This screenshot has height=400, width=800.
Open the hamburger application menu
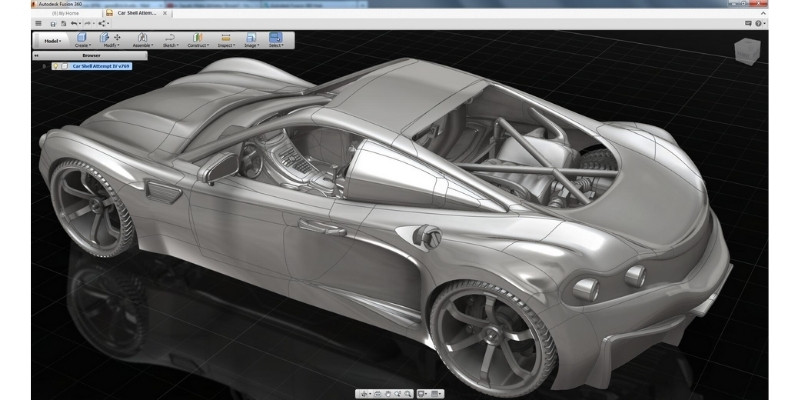tap(38, 23)
